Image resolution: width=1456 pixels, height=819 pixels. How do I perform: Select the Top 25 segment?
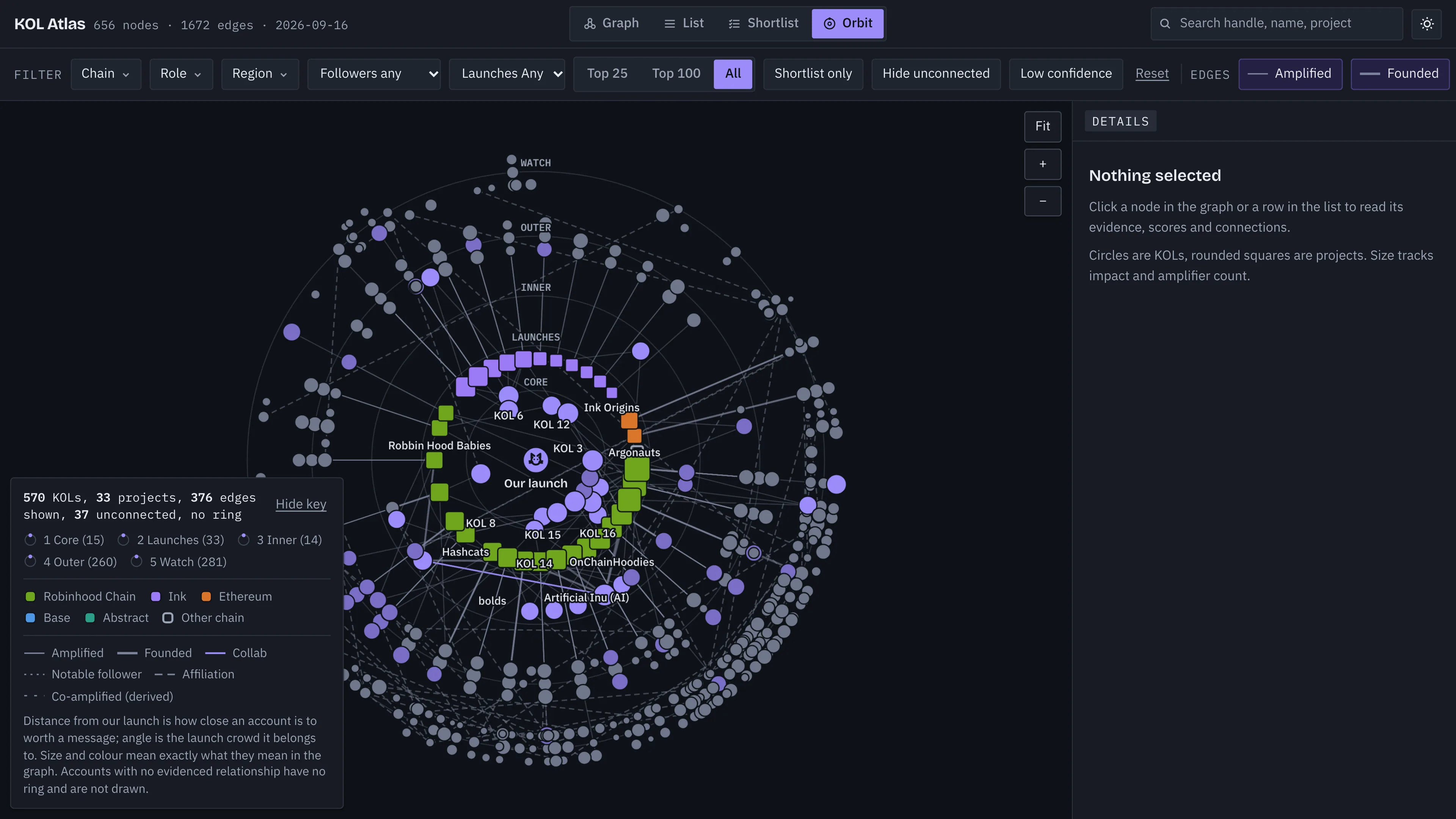(x=607, y=74)
